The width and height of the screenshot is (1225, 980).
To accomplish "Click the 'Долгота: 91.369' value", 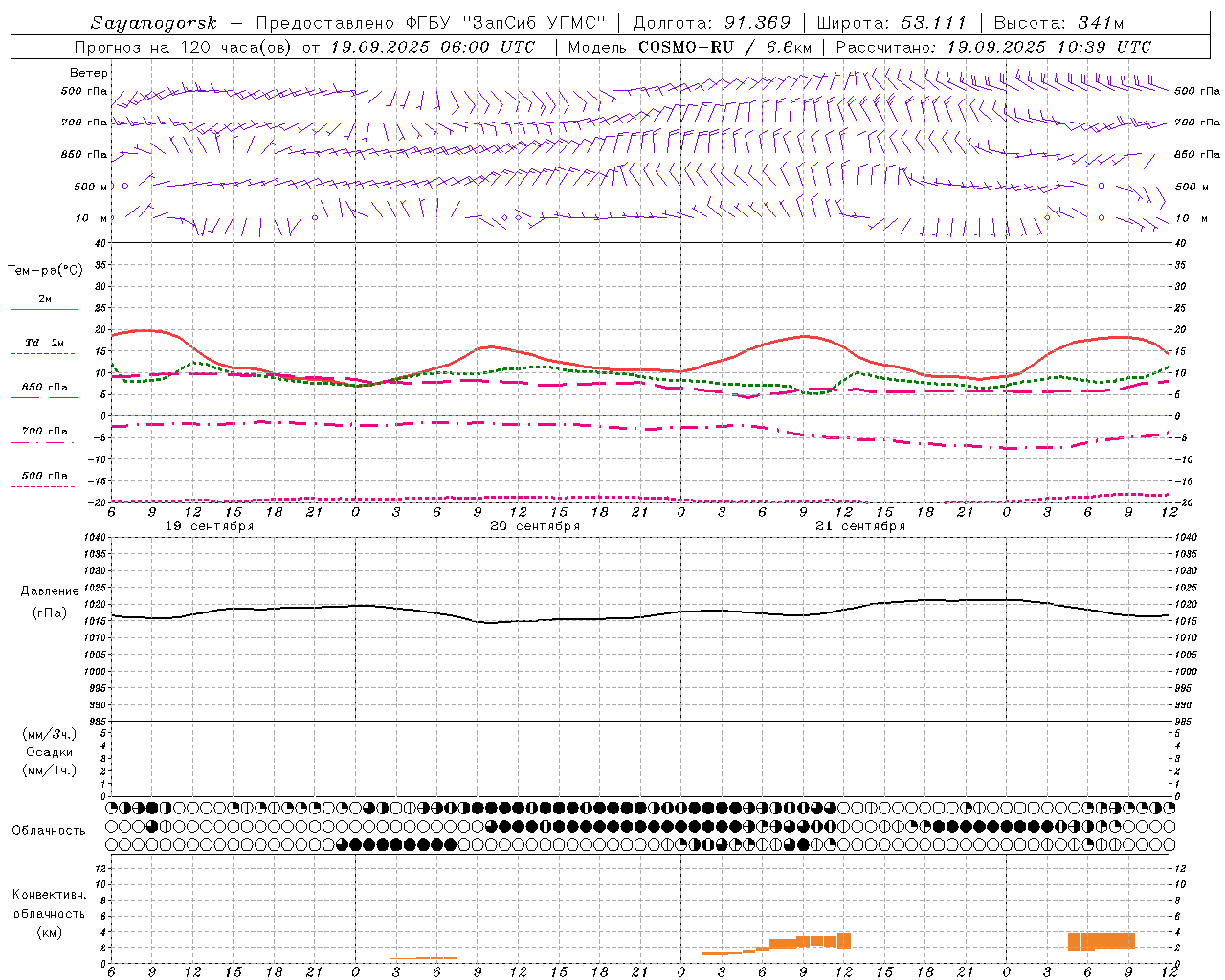I will point(712,23).
